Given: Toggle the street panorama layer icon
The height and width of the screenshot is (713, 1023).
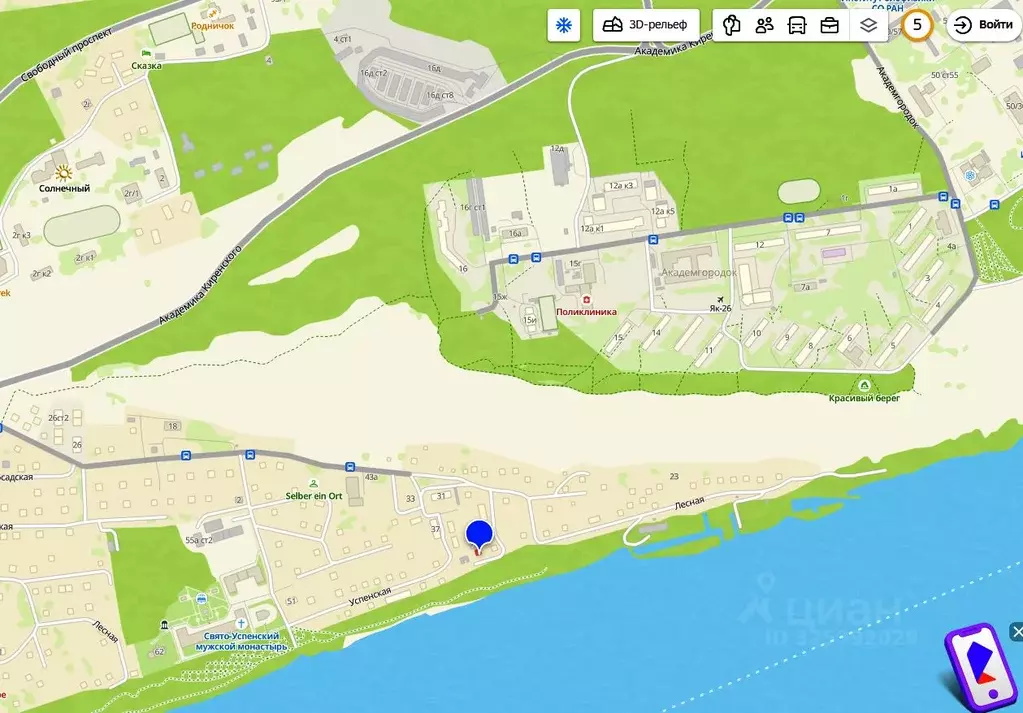Looking at the screenshot, I should (732, 25).
